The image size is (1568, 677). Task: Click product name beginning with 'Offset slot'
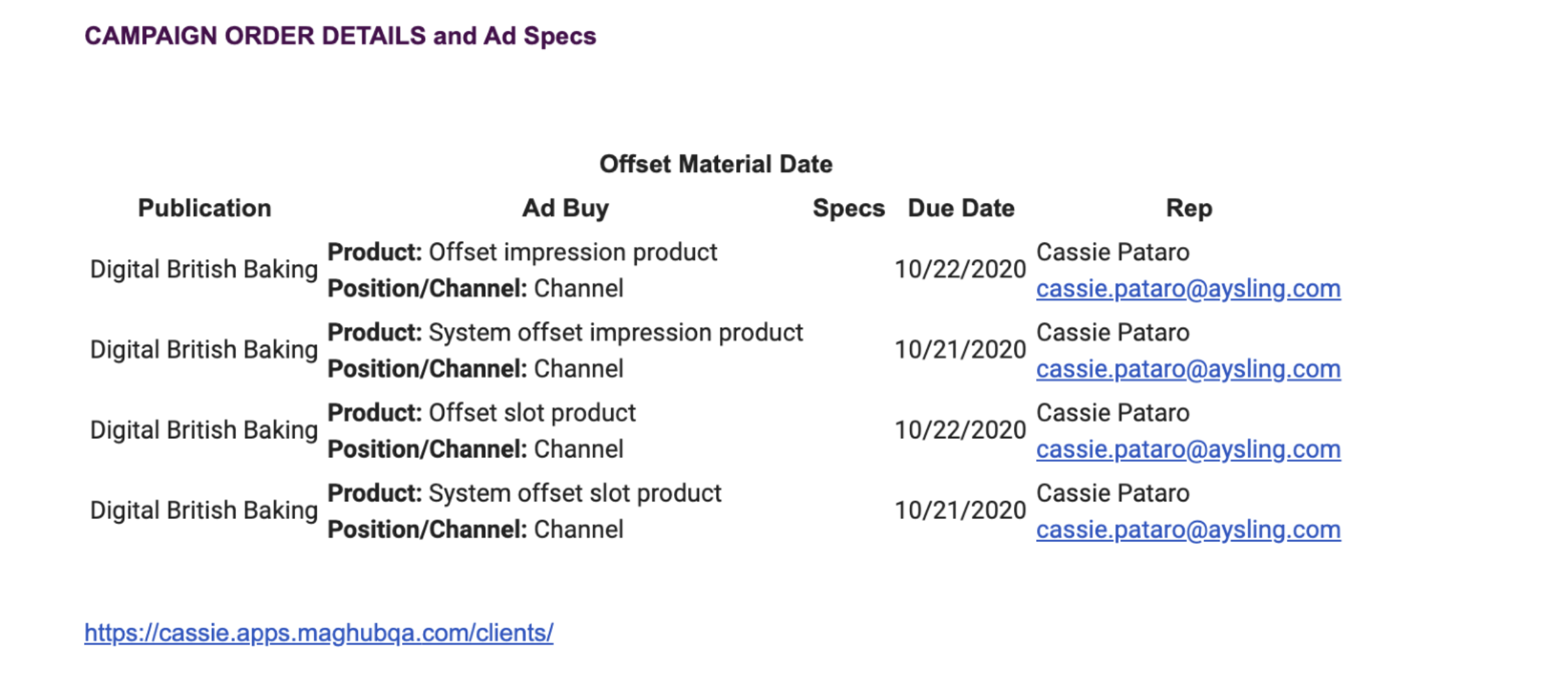coord(532,413)
